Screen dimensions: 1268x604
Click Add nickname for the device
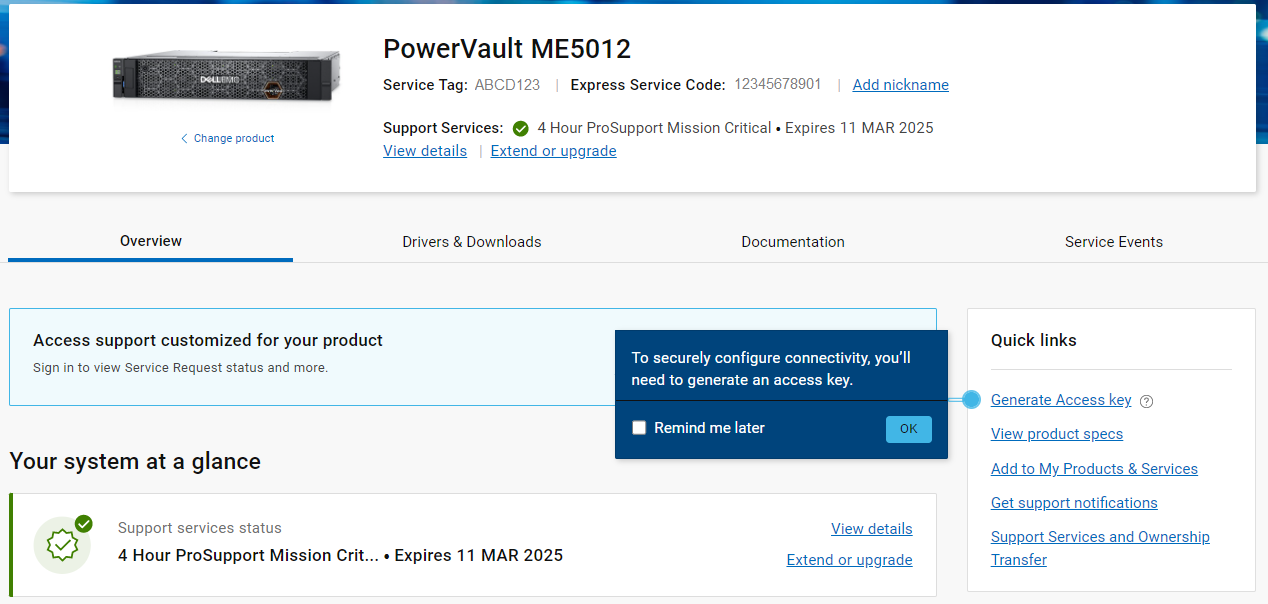899,85
